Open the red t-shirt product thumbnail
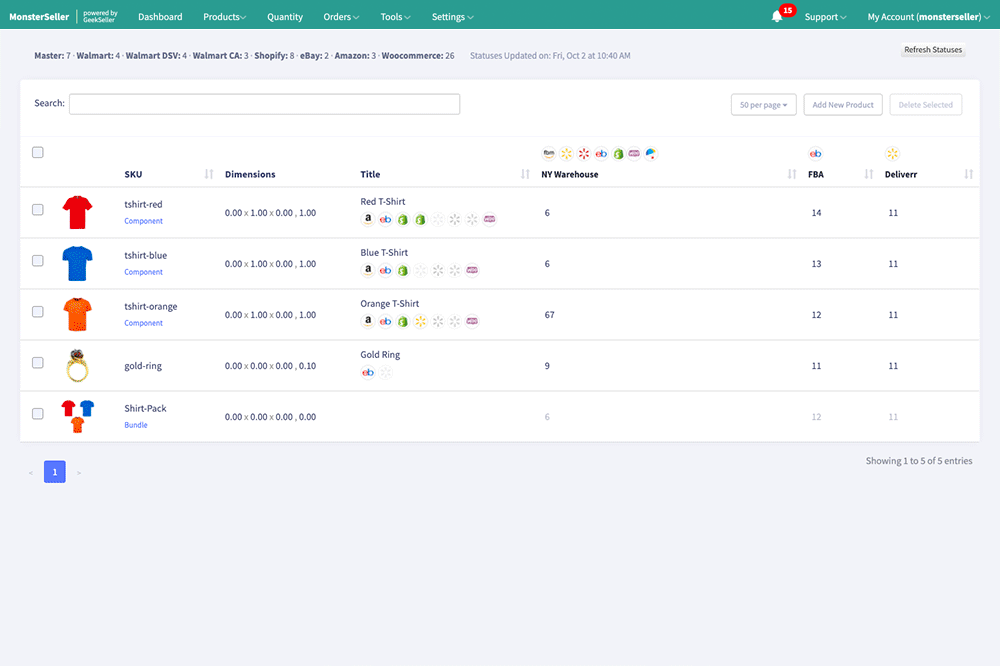The height and width of the screenshot is (666, 1000). (77, 212)
